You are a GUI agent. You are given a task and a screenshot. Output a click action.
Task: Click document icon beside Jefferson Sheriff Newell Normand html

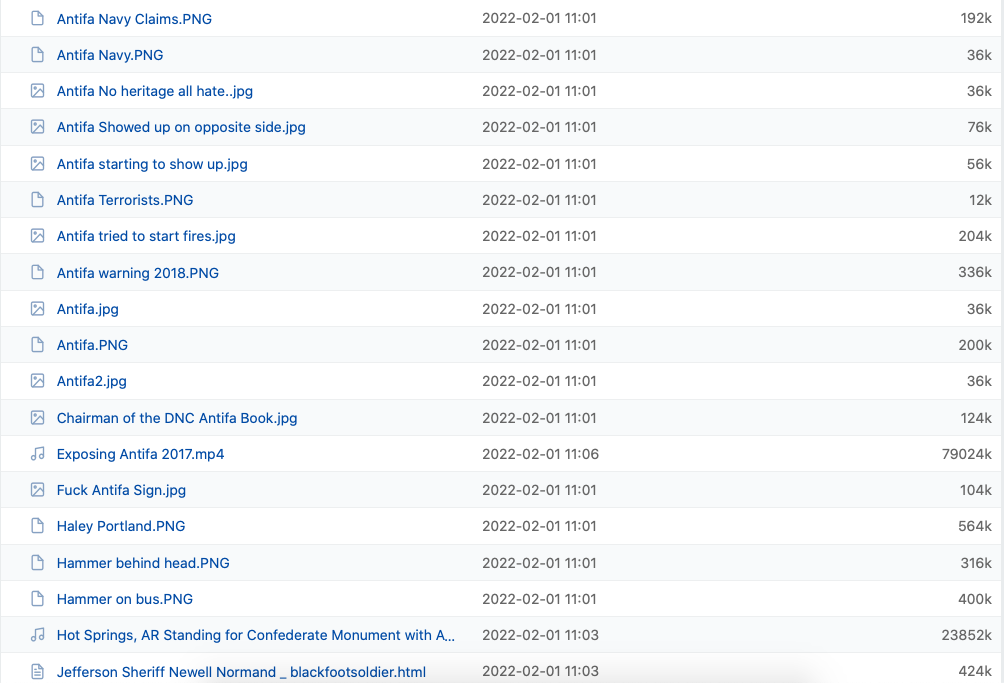(x=38, y=671)
